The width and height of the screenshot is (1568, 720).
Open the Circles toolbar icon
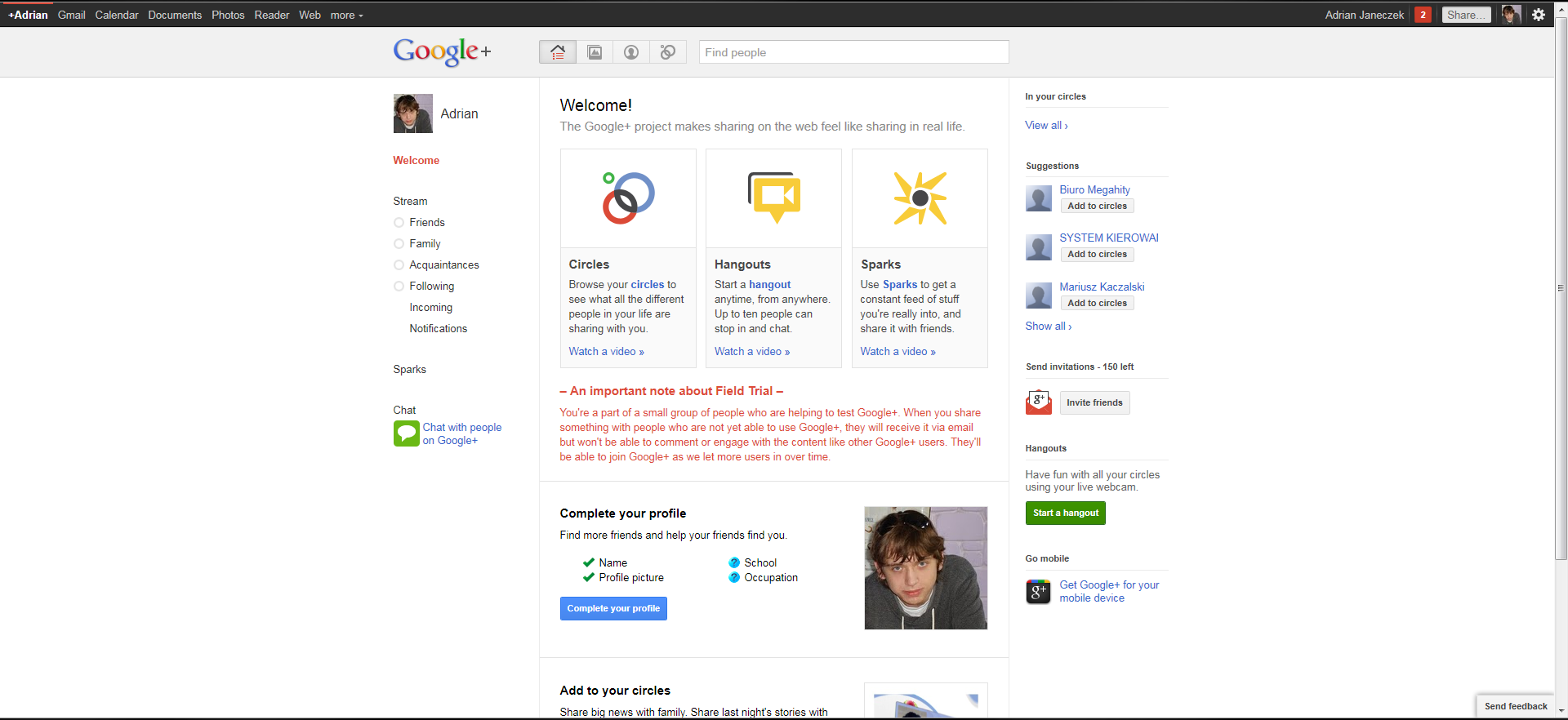click(x=668, y=52)
